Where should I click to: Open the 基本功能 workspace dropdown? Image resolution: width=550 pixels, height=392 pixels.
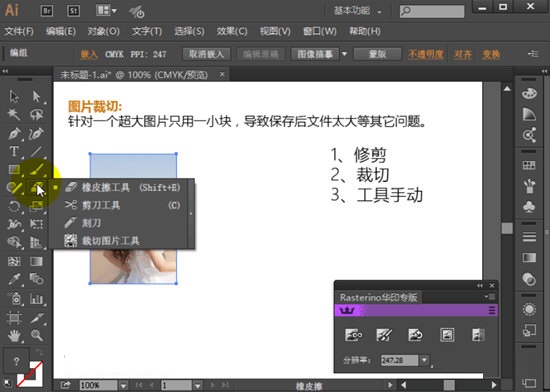[x=358, y=11]
